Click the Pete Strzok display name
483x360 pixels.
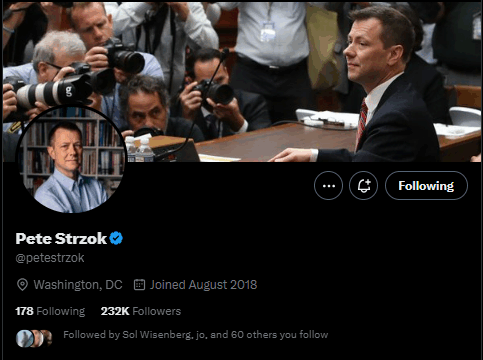pyautogui.click(x=61, y=239)
